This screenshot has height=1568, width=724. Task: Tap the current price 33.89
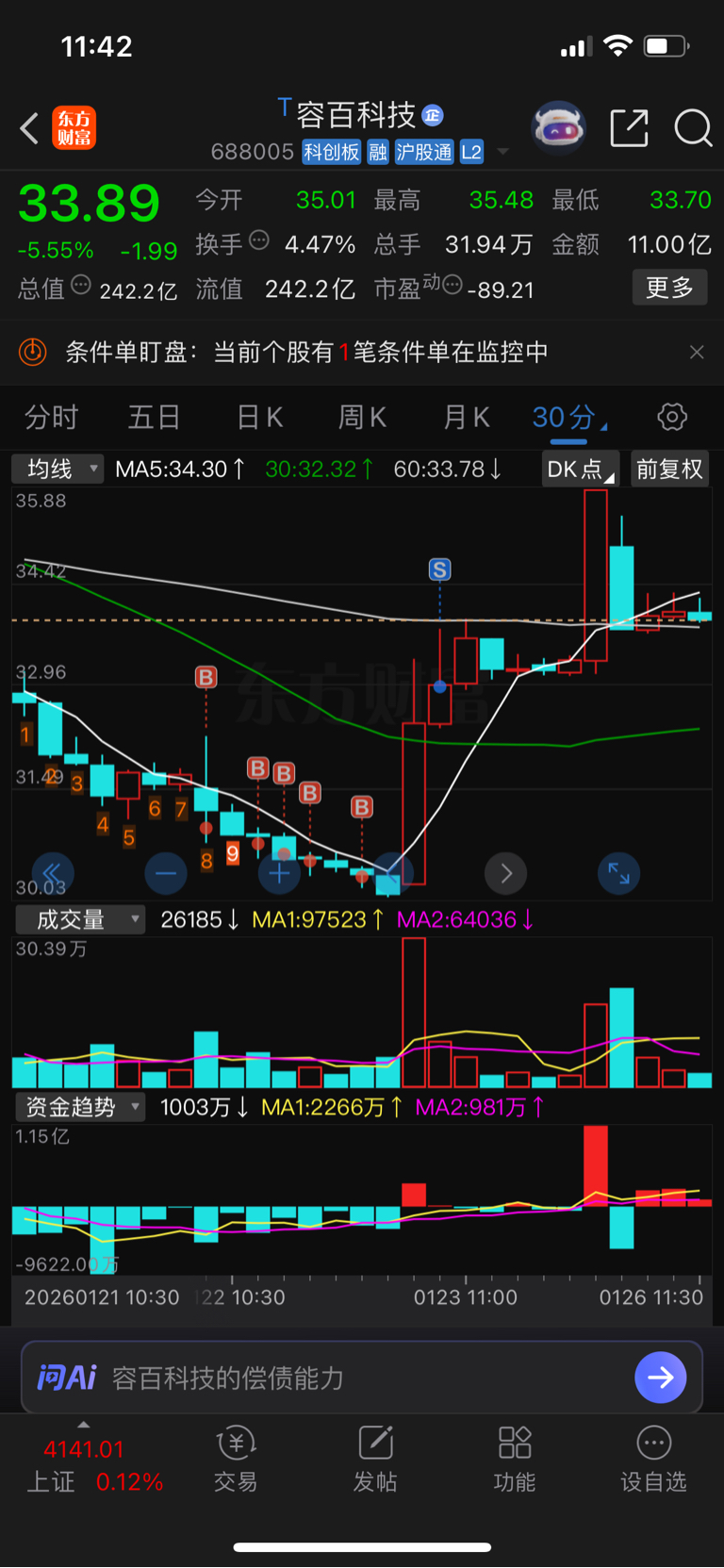click(89, 203)
